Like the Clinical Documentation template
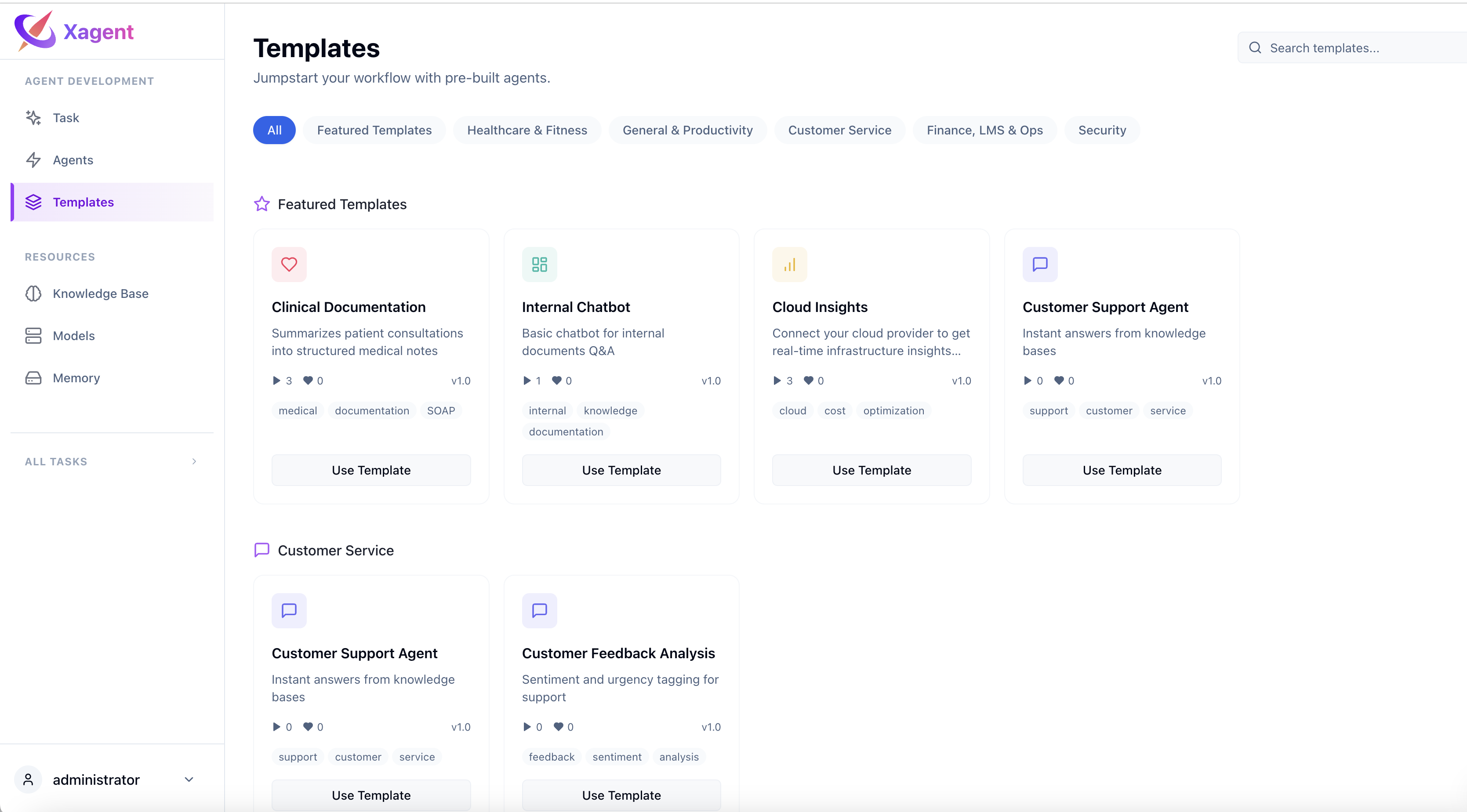 (x=309, y=381)
